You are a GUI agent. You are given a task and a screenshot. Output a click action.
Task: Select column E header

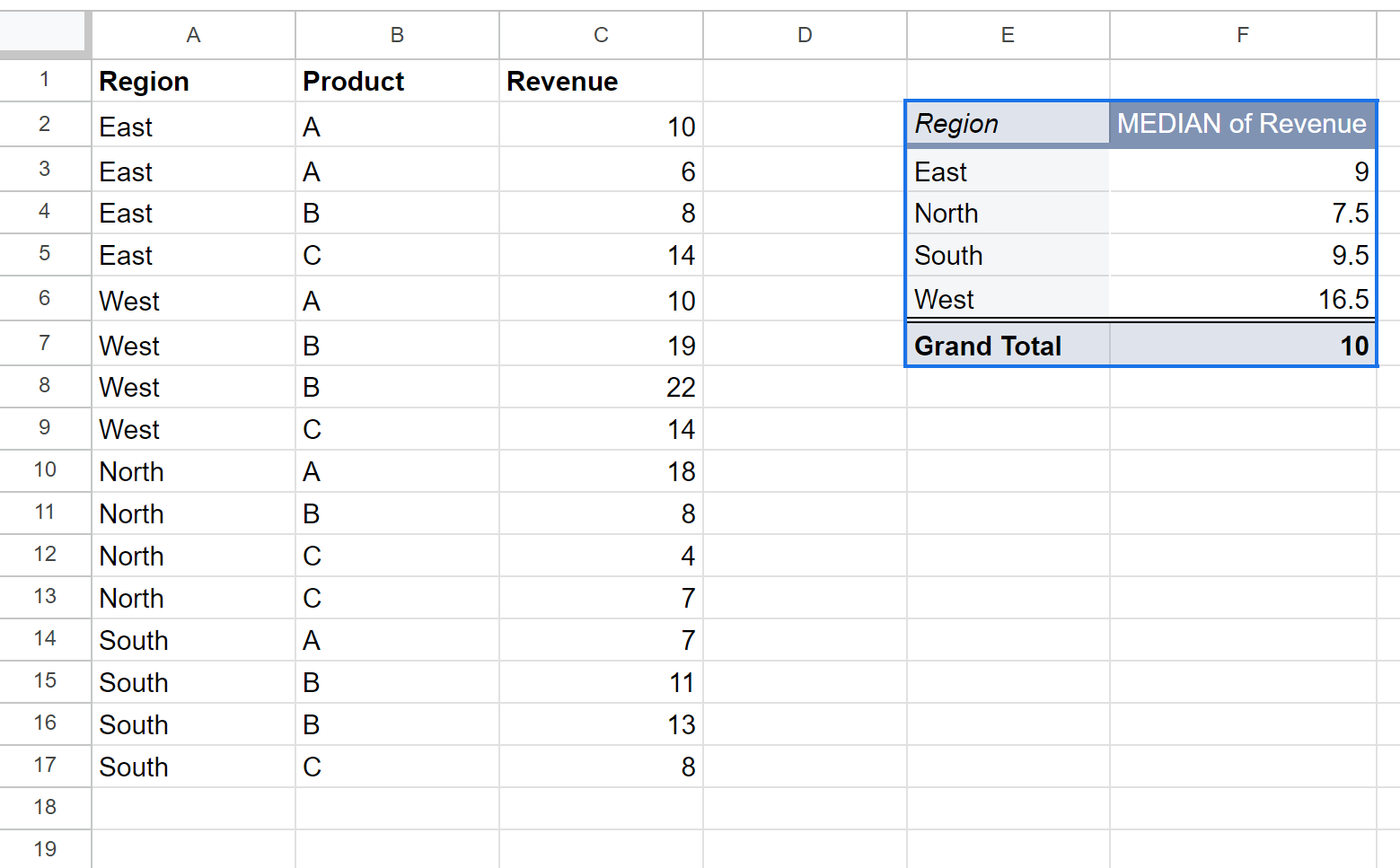[x=1008, y=35]
